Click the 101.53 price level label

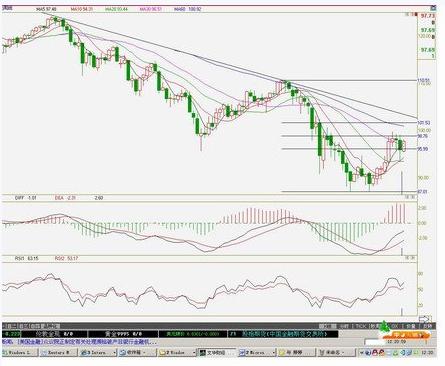tap(424, 123)
